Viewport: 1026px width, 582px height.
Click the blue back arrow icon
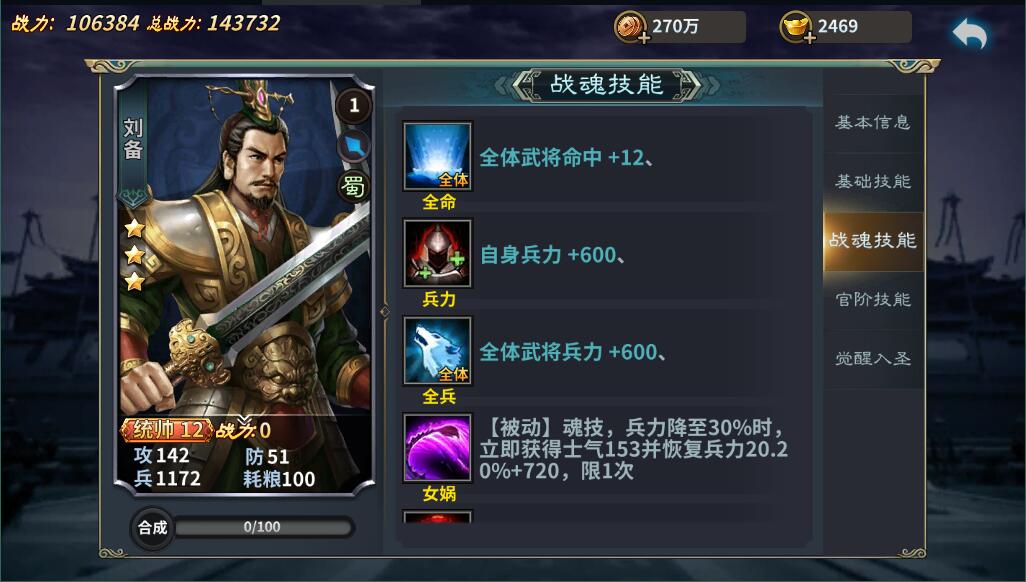[x=970, y=33]
